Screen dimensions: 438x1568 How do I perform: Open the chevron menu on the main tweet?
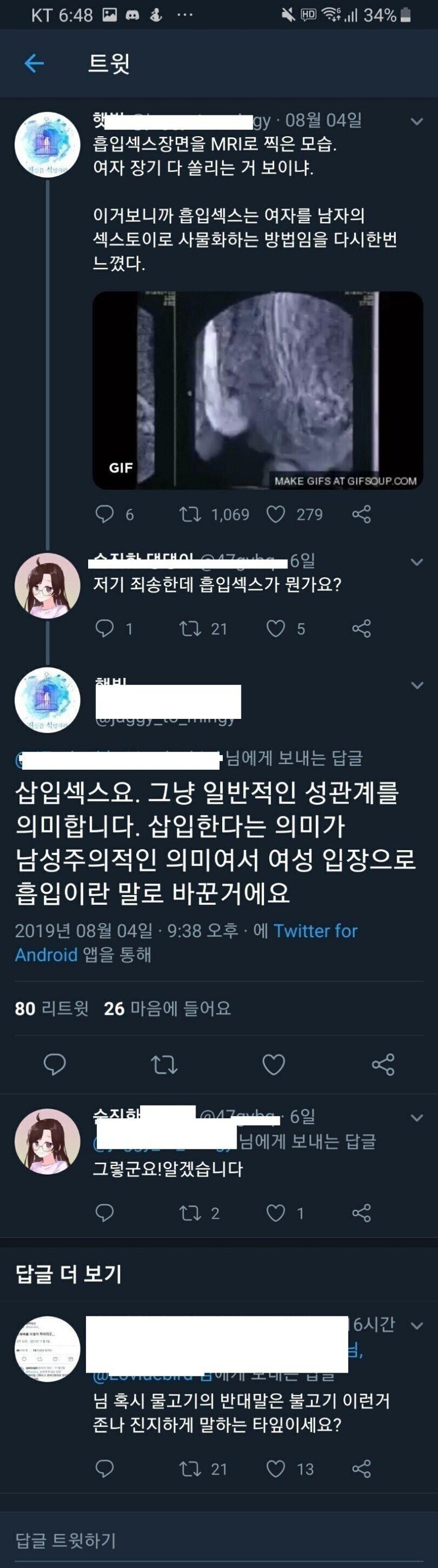417,686
